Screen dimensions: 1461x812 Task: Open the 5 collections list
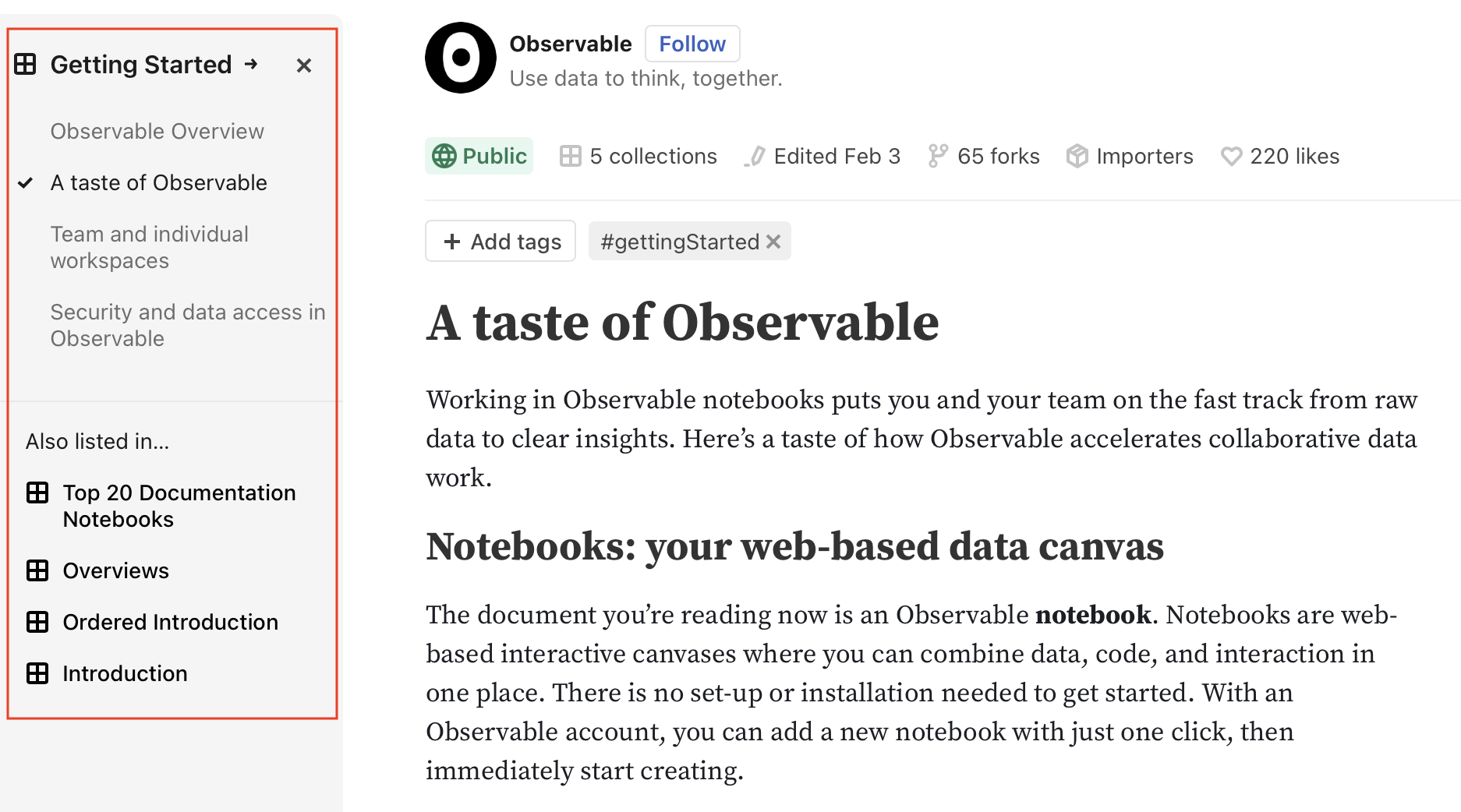click(x=653, y=156)
